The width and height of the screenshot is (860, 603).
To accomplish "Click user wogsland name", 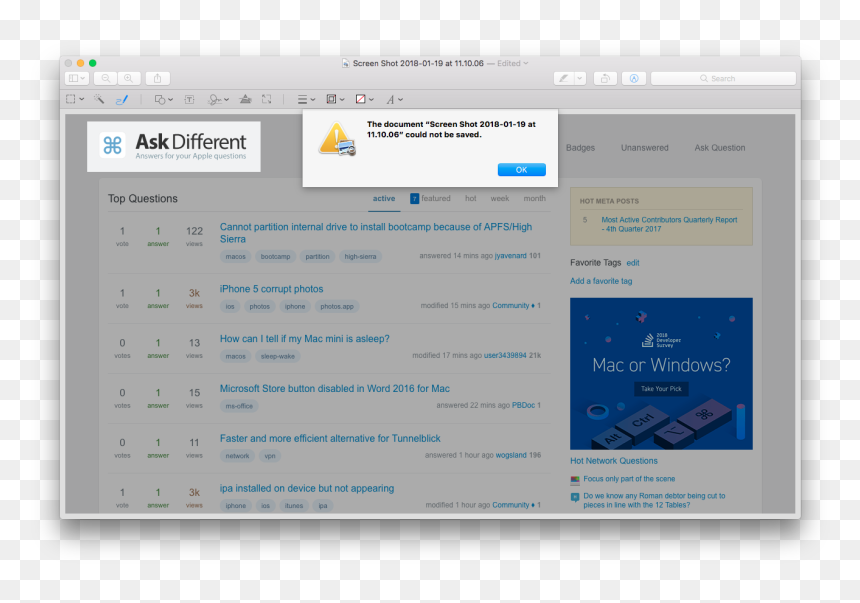I will click(511, 455).
